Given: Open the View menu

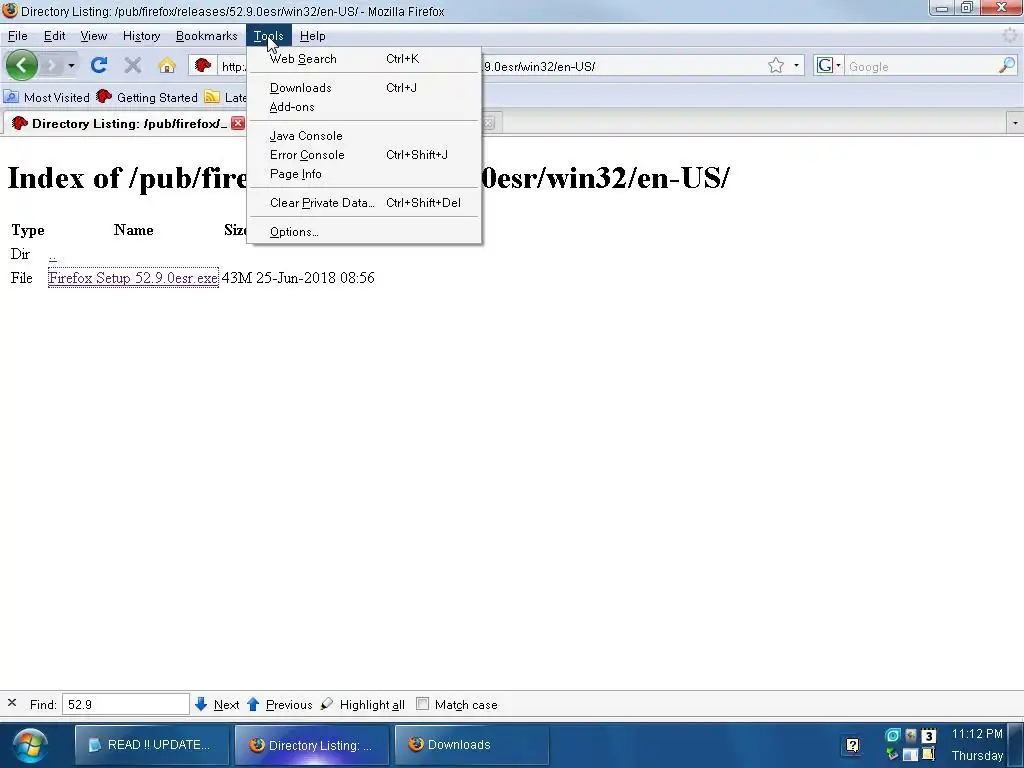Looking at the screenshot, I should click(93, 36).
